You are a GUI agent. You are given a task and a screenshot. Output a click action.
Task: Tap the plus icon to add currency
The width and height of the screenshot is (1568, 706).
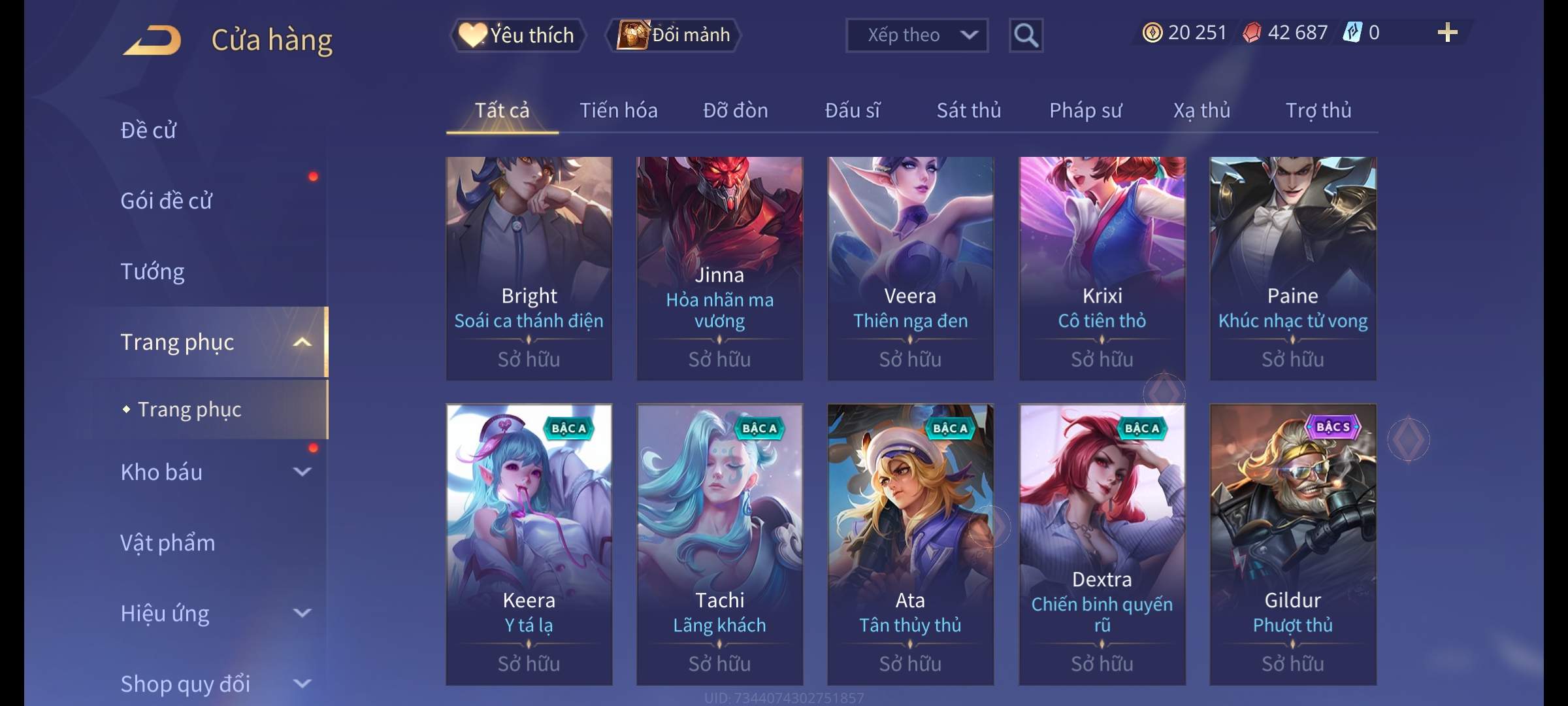1448,33
